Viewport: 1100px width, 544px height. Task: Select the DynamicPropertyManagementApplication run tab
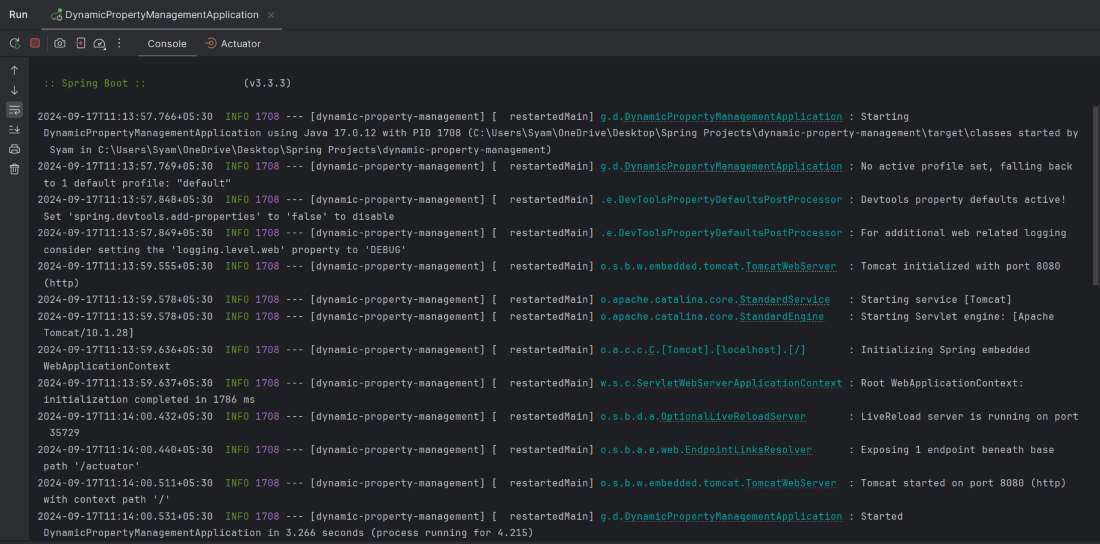161,15
